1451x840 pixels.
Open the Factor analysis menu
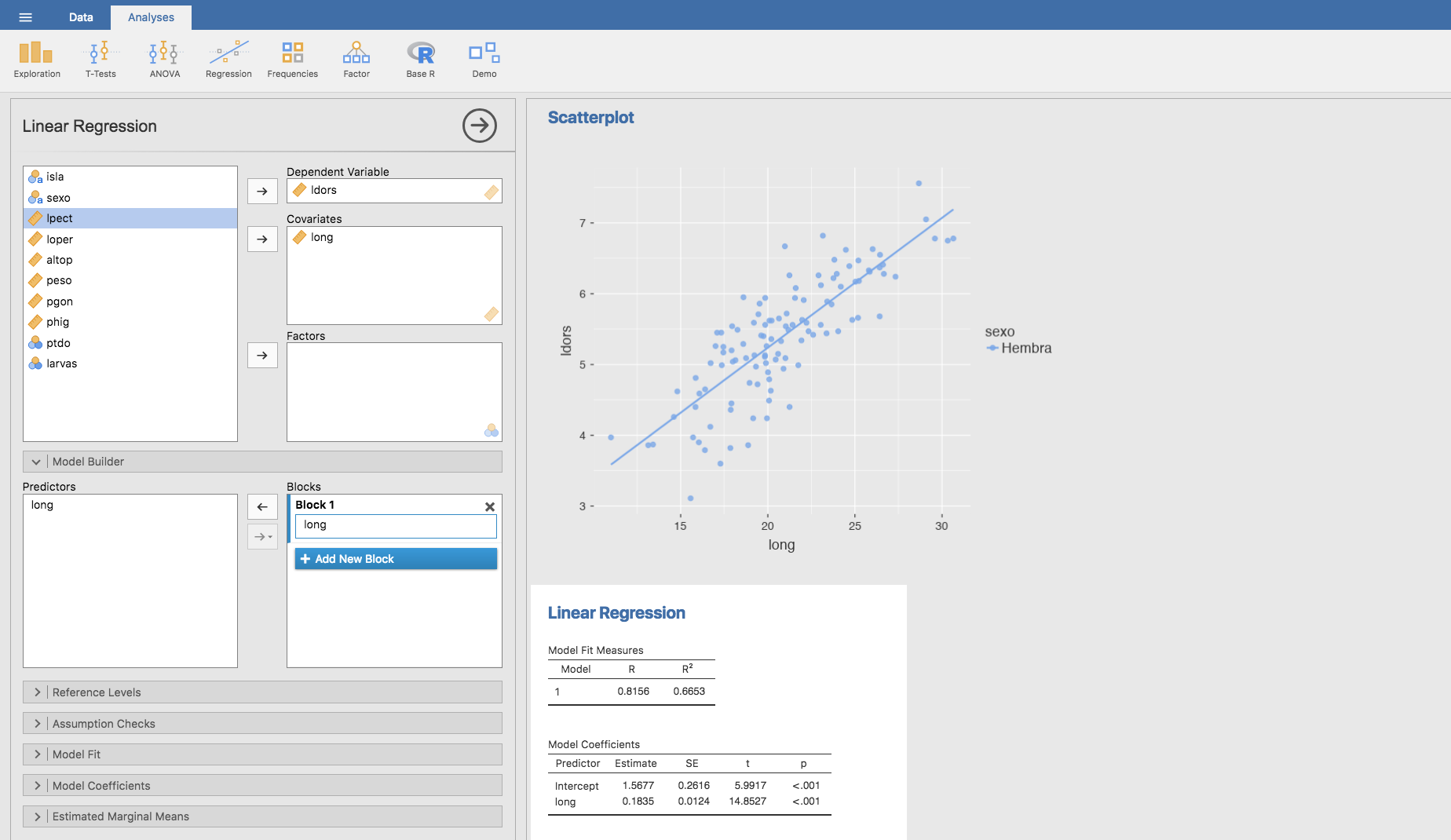click(356, 60)
